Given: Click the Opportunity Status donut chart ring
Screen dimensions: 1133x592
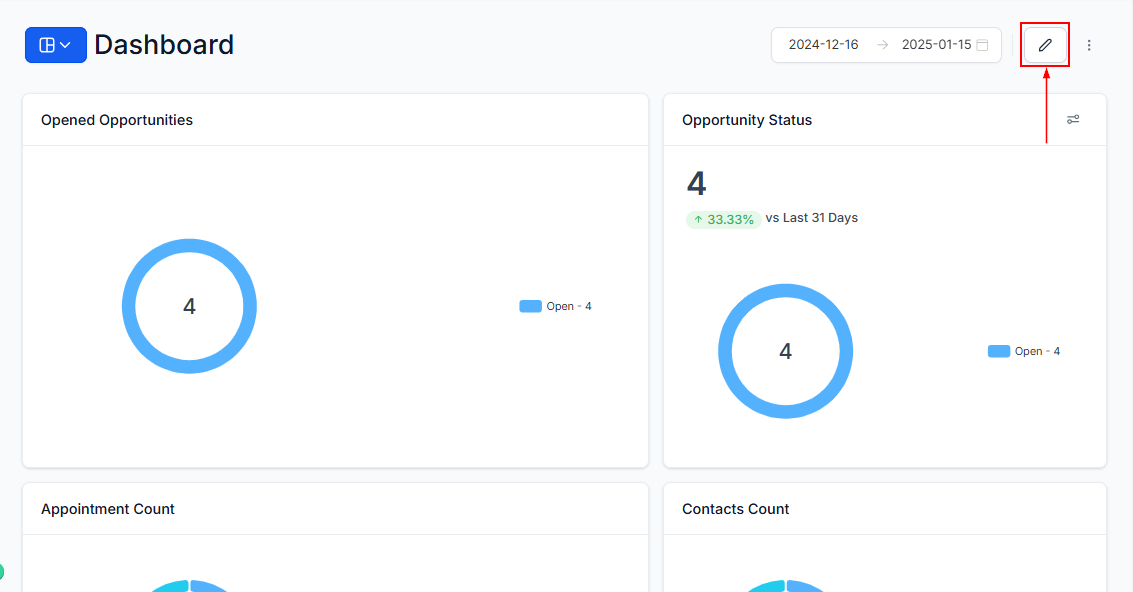Looking at the screenshot, I should tap(725, 351).
